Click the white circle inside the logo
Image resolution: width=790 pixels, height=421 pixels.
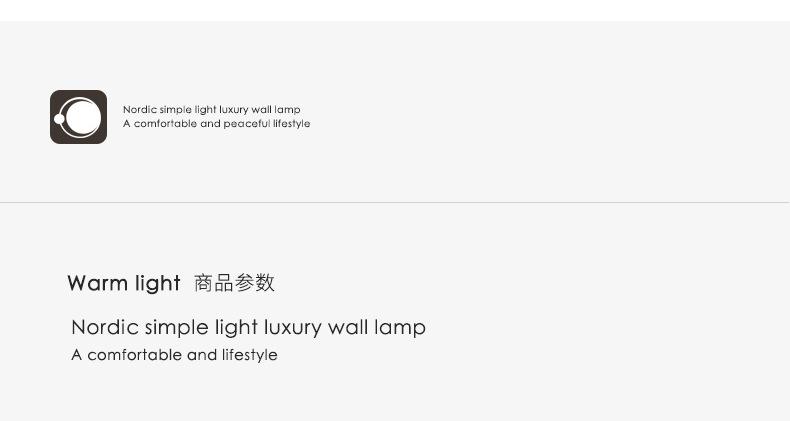84,118
